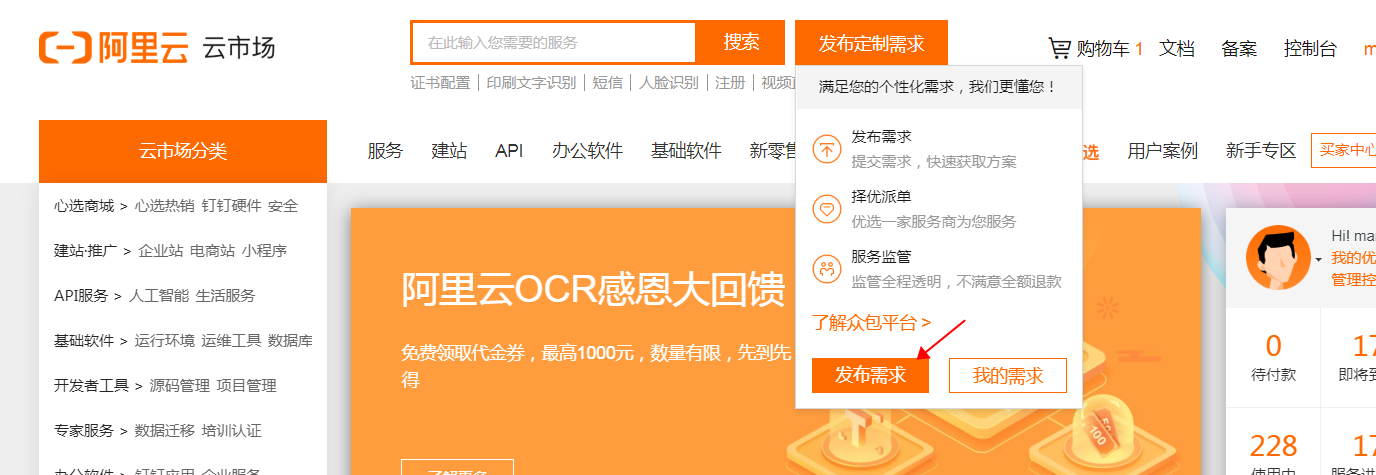
Task: Open the 数据迁移 subcategory
Action: [164, 431]
